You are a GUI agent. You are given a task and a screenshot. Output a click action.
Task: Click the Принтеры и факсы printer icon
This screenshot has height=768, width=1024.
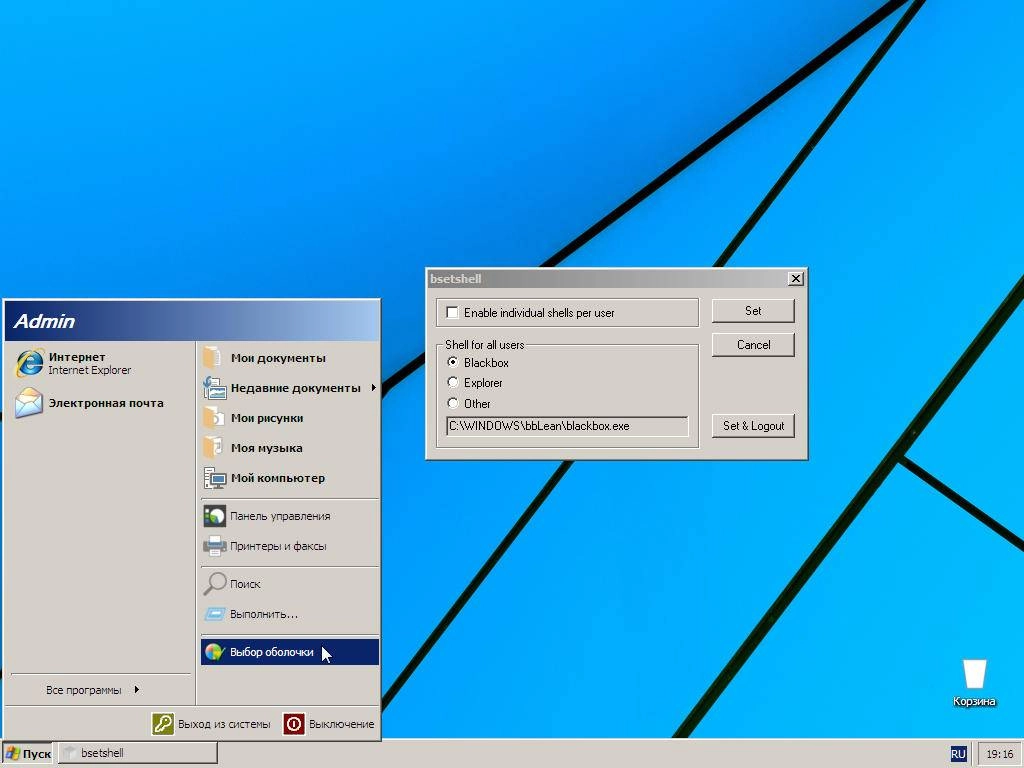pos(214,546)
